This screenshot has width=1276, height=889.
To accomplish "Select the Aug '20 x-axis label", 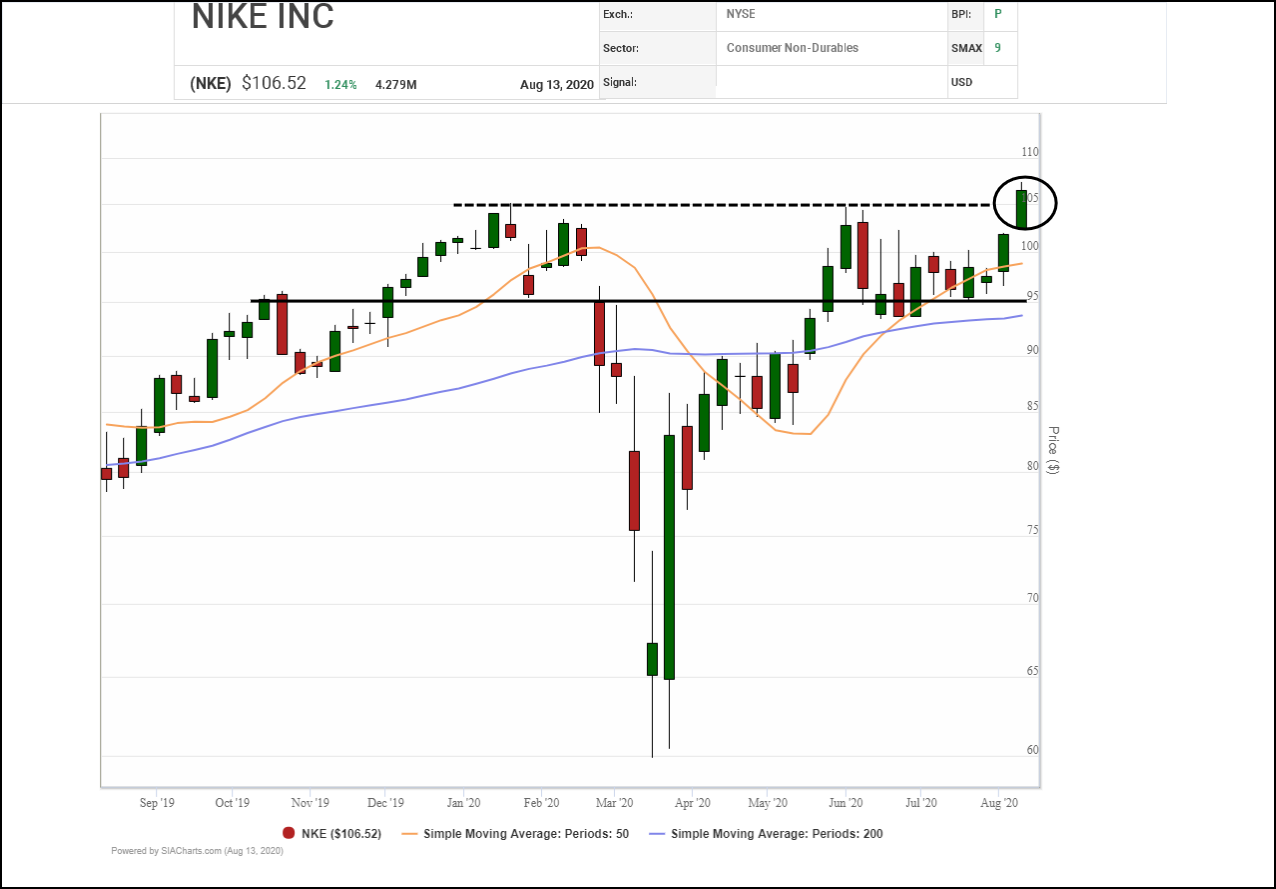I will (999, 803).
